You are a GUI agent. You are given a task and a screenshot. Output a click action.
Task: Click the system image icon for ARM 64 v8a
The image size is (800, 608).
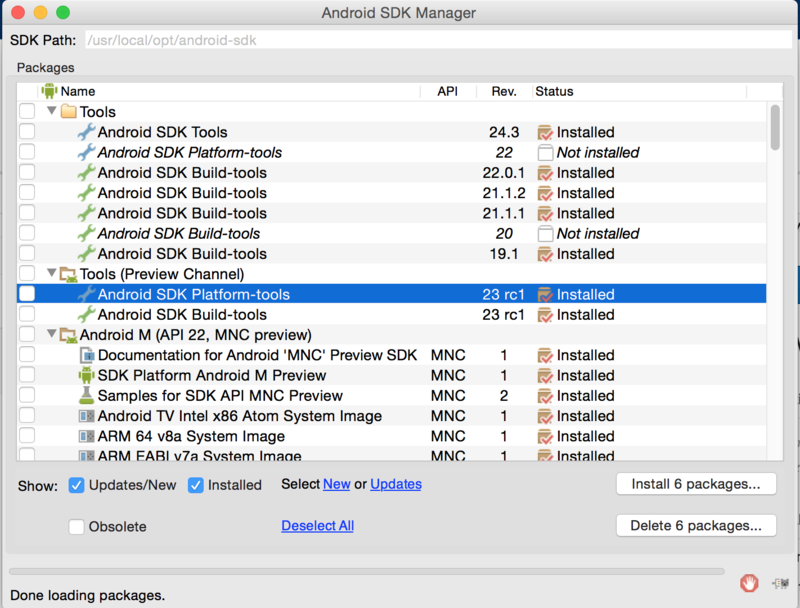tap(86, 436)
